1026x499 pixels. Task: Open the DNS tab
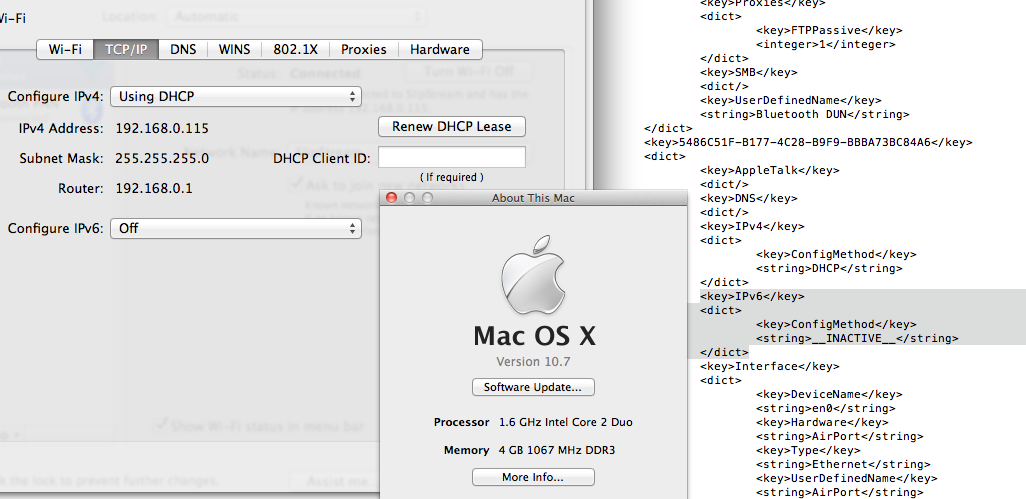pyautogui.click(x=183, y=50)
